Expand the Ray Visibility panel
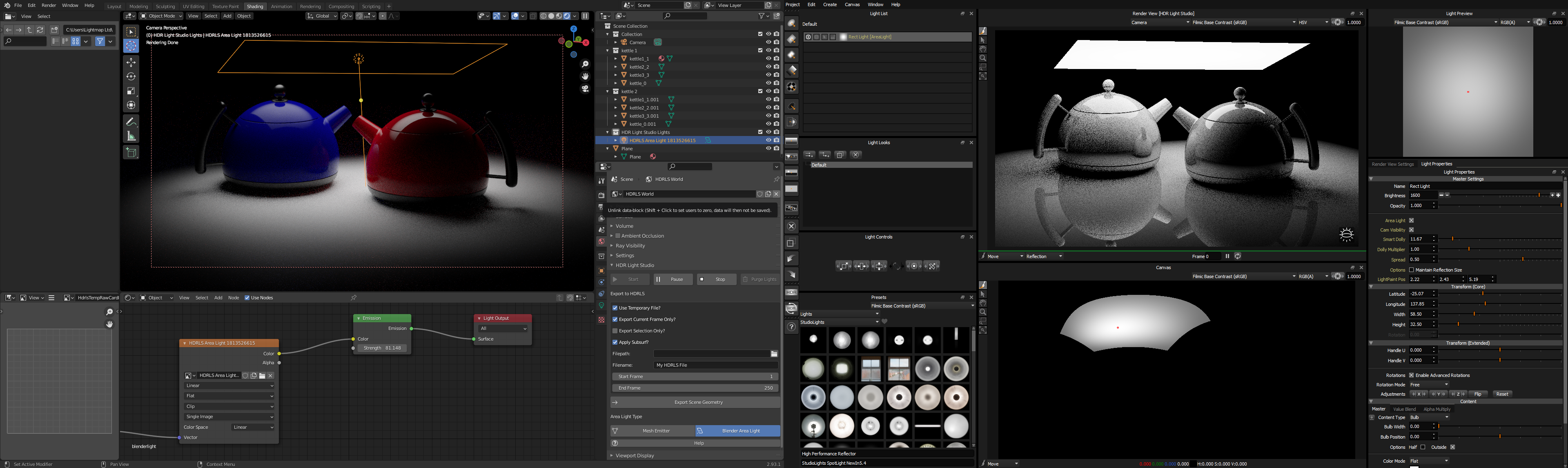 coord(630,246)
